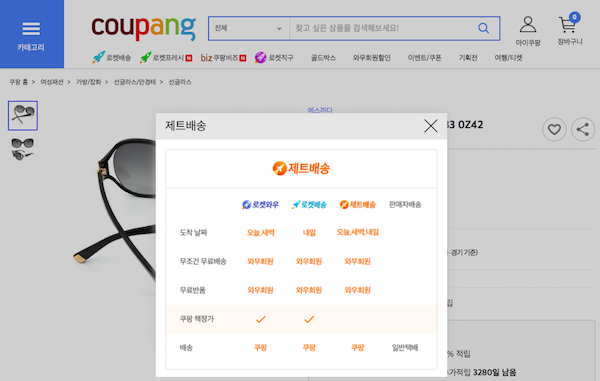Close the 제트배송 popup
Image resolution: width=600 pixels, height=381 pixels.
(x=431, y=125)
